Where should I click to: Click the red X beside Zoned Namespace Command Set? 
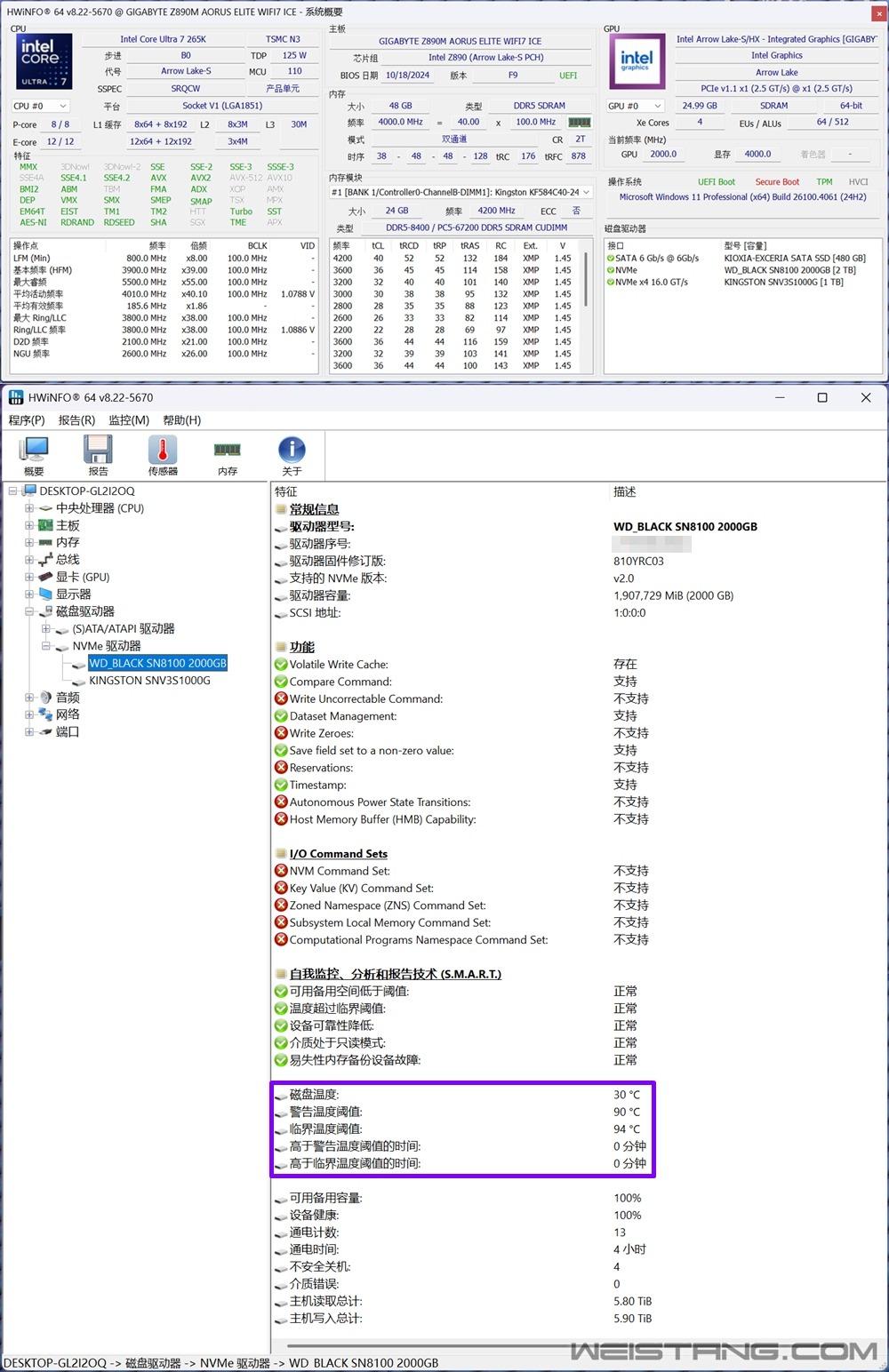[281, 905]
